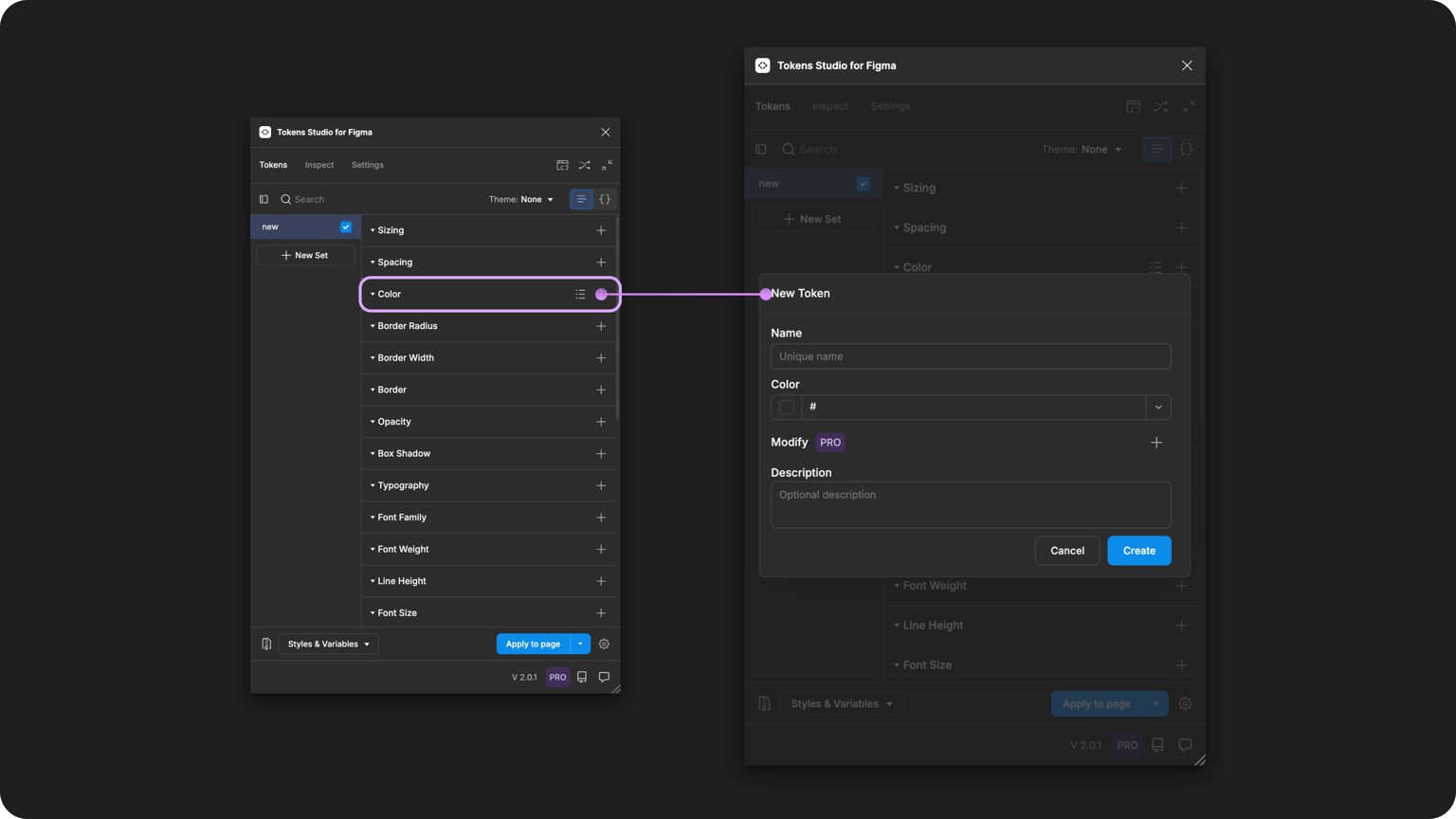Add a new Typography token
The width and height of the screenshot is (1456, 819).
(x=601, y=485)
